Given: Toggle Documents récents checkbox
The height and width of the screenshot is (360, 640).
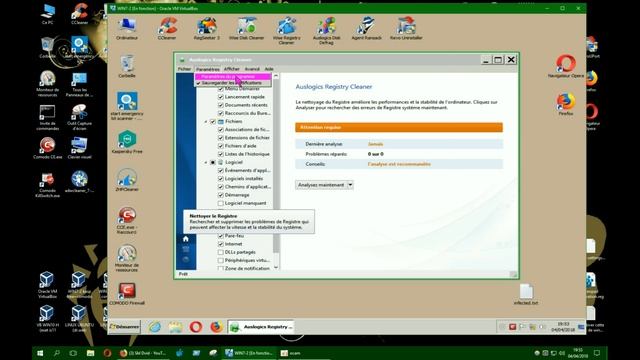Looking at the screenshot, I should (x=221, y=105).
